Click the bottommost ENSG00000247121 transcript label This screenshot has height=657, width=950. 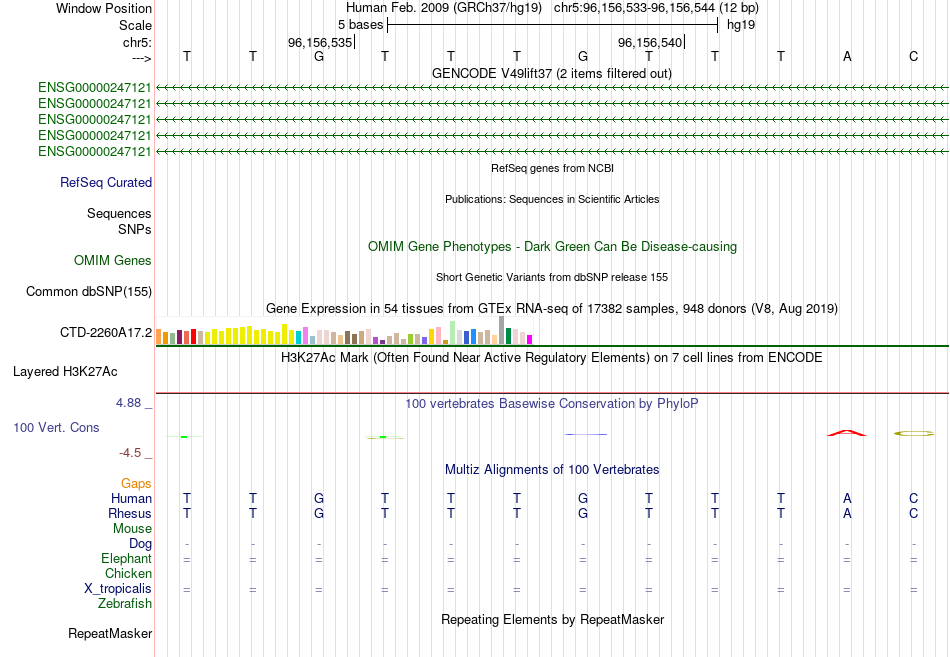95,152
